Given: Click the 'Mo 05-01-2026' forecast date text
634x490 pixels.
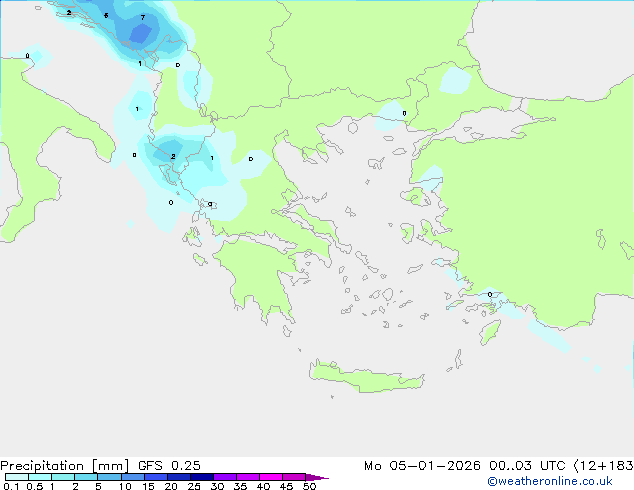Looking at the screenshot, I should click(422, 466).
